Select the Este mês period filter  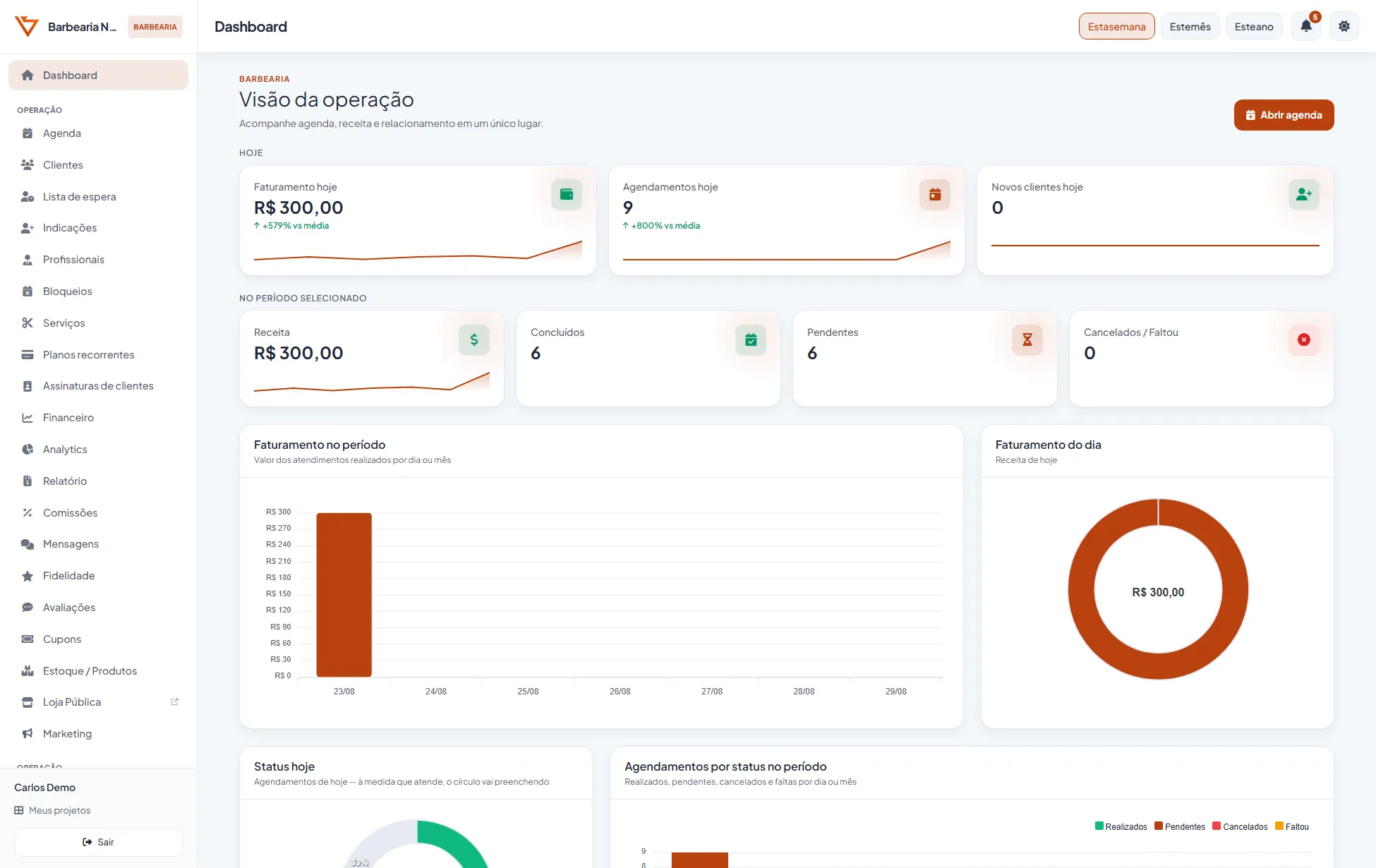click(1190, 27)
